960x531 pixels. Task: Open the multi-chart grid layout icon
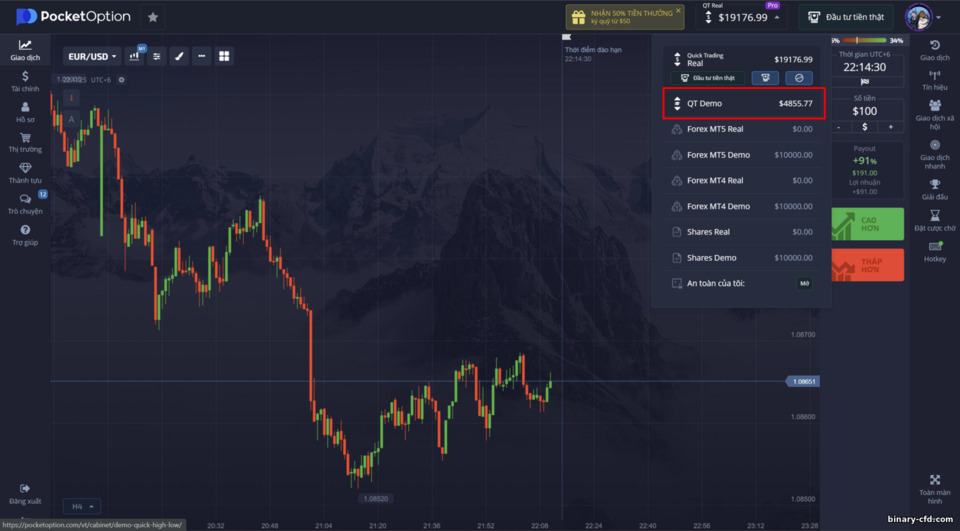(224, 56)
